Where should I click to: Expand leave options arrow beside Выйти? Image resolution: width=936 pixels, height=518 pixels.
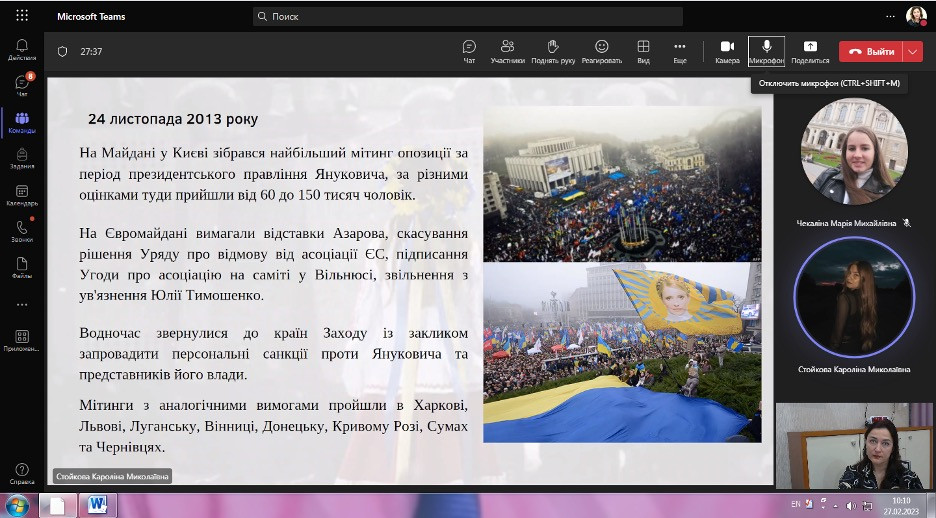pyautogui.click(x=913, y=52)
